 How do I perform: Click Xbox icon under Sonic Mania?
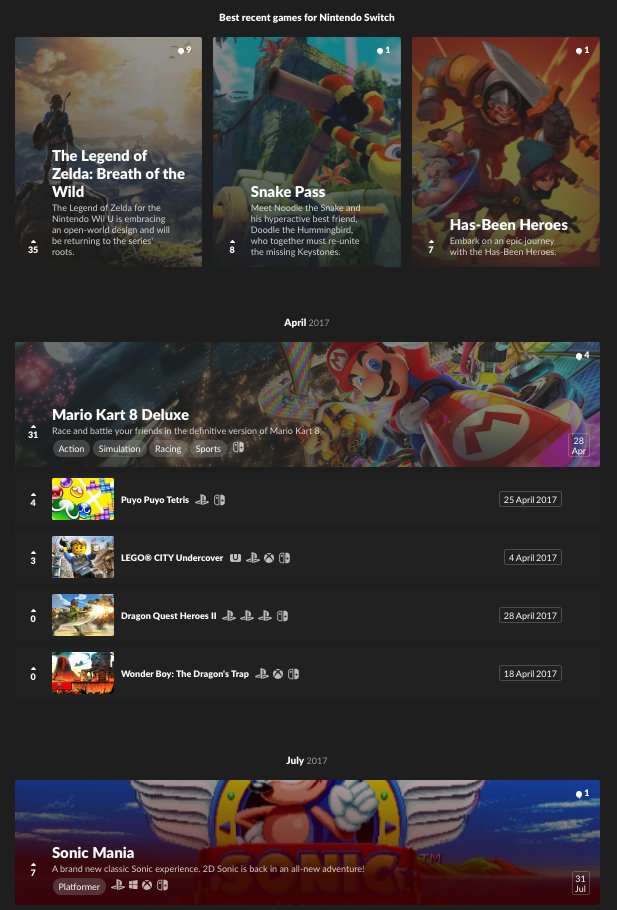pyautogui.click(x=147, y=885)
